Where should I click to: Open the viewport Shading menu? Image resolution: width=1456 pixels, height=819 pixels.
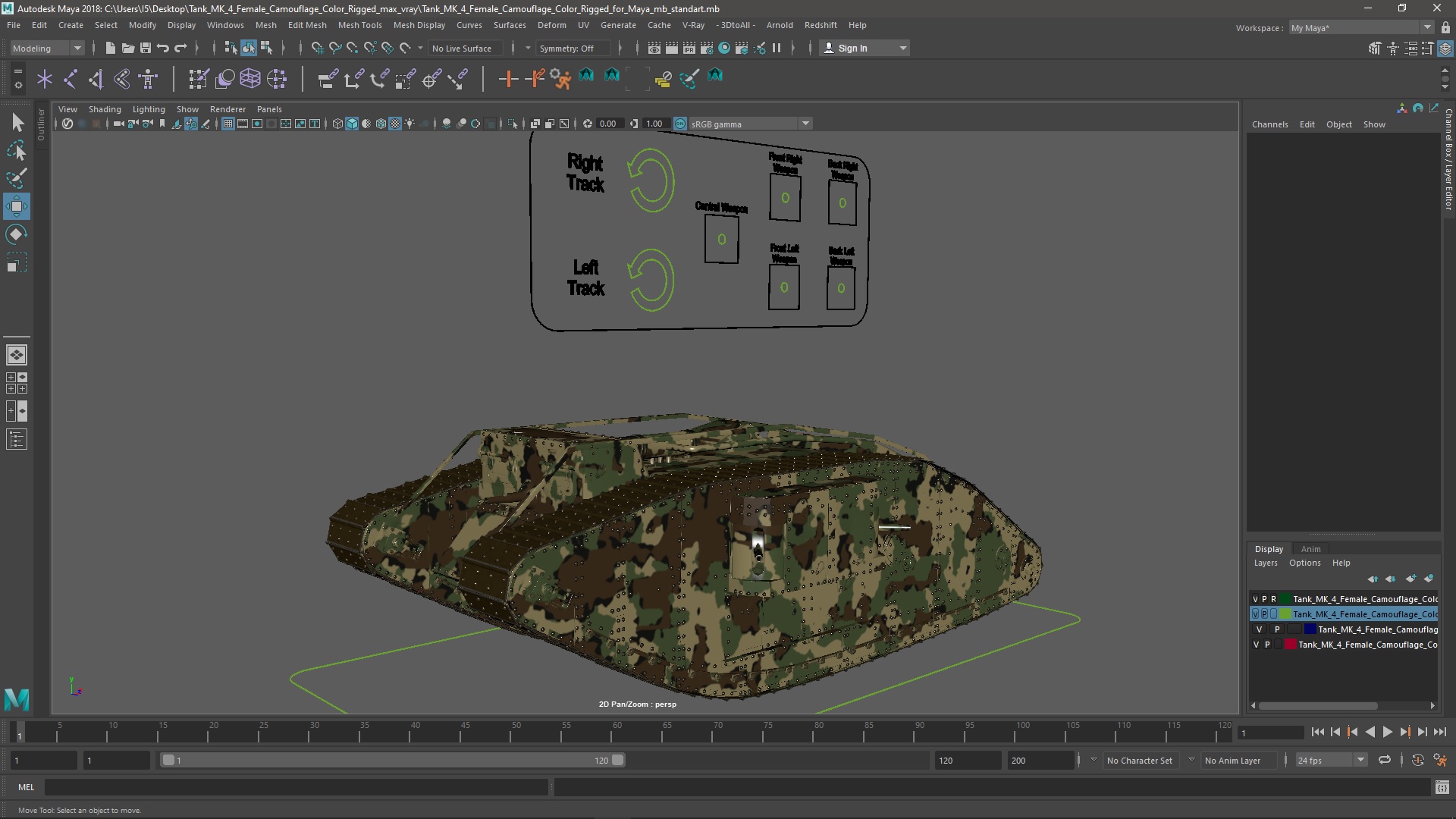[x=105, y=109]
